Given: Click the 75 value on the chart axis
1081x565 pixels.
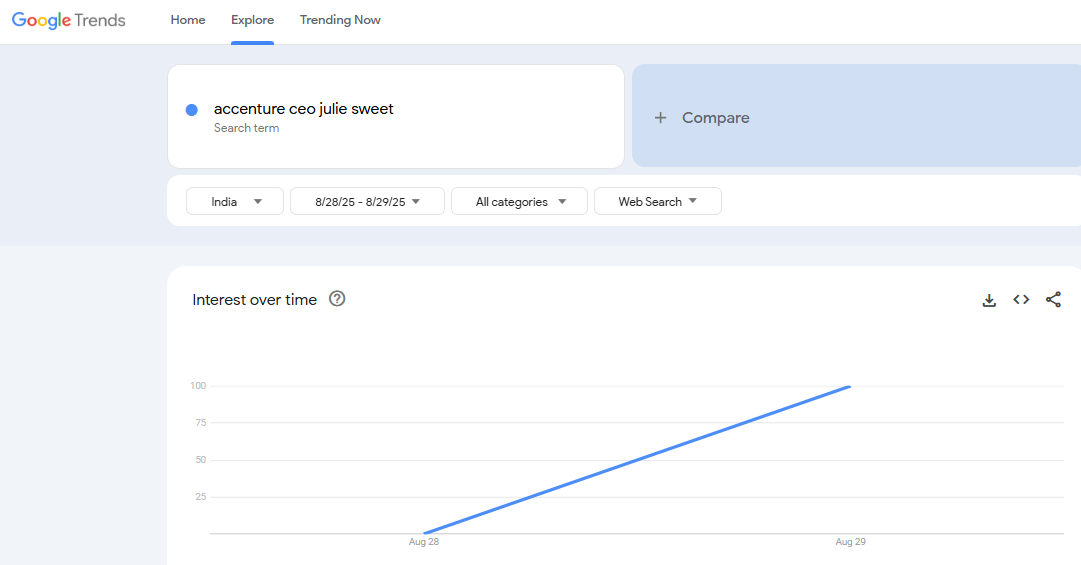Looking at the screenshot, I should click(201, 422).
